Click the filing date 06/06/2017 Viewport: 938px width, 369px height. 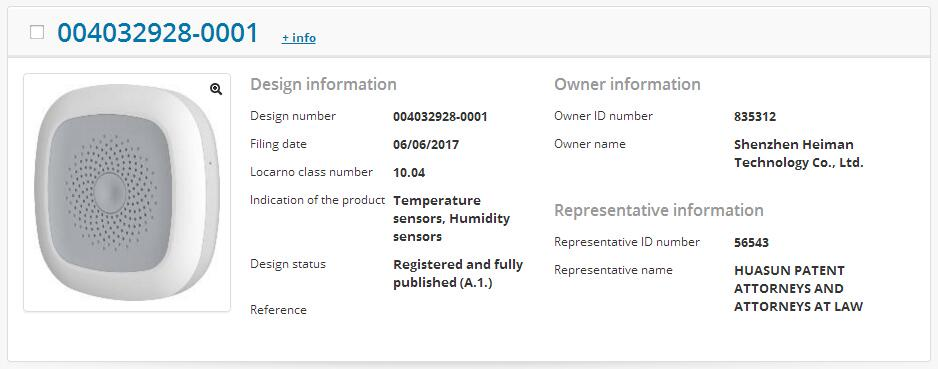tap(426, 145)
